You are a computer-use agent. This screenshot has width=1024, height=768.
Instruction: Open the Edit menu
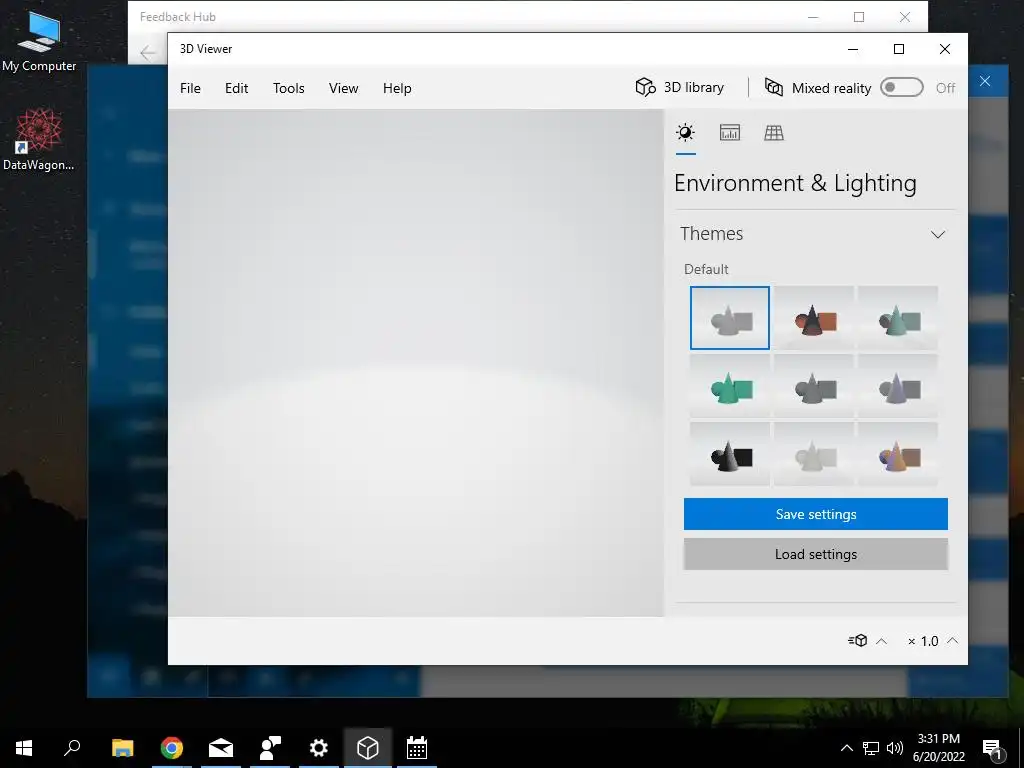pos(236,88)
